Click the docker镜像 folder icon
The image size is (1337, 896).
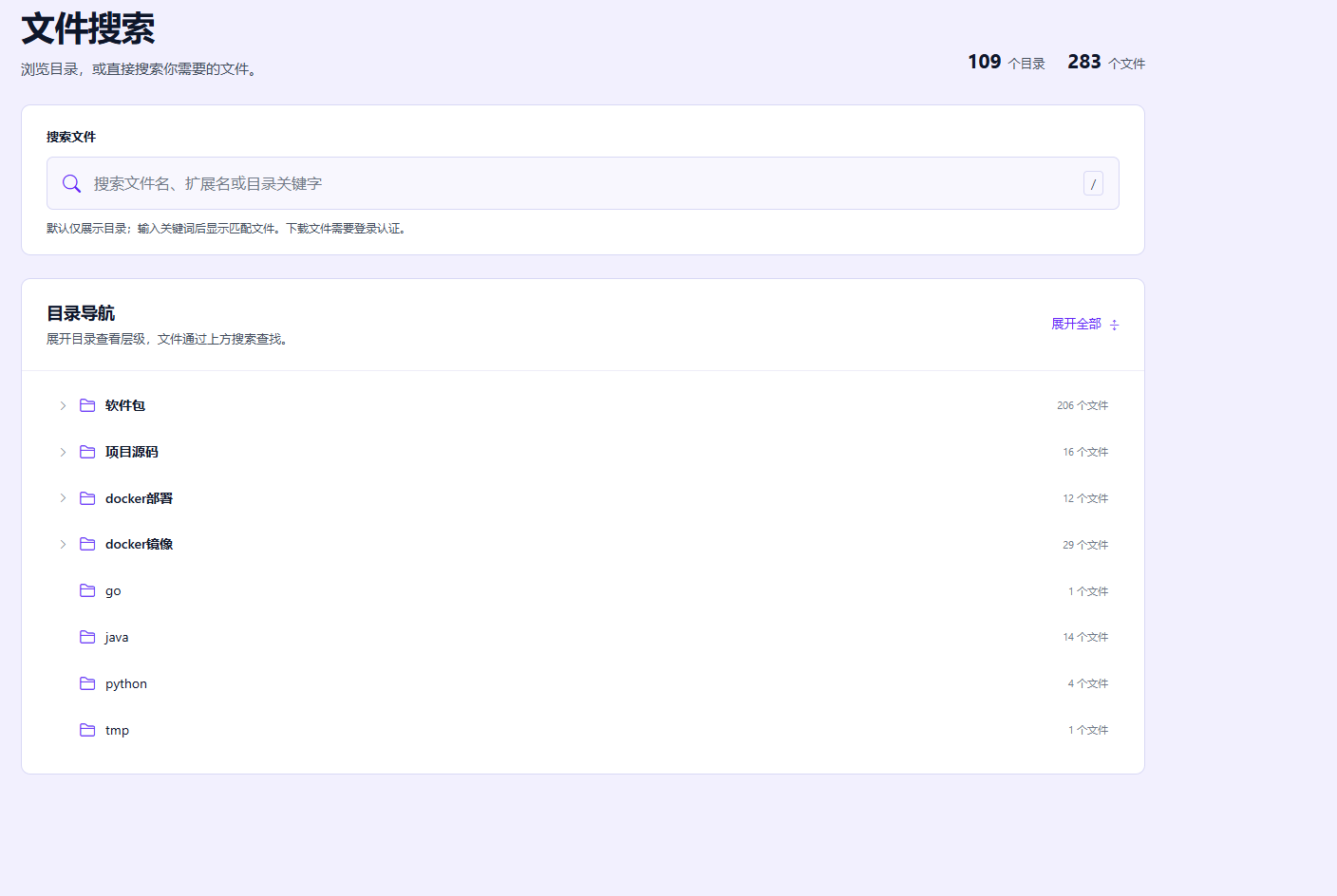pyautogui.click(x=87, y=544)
